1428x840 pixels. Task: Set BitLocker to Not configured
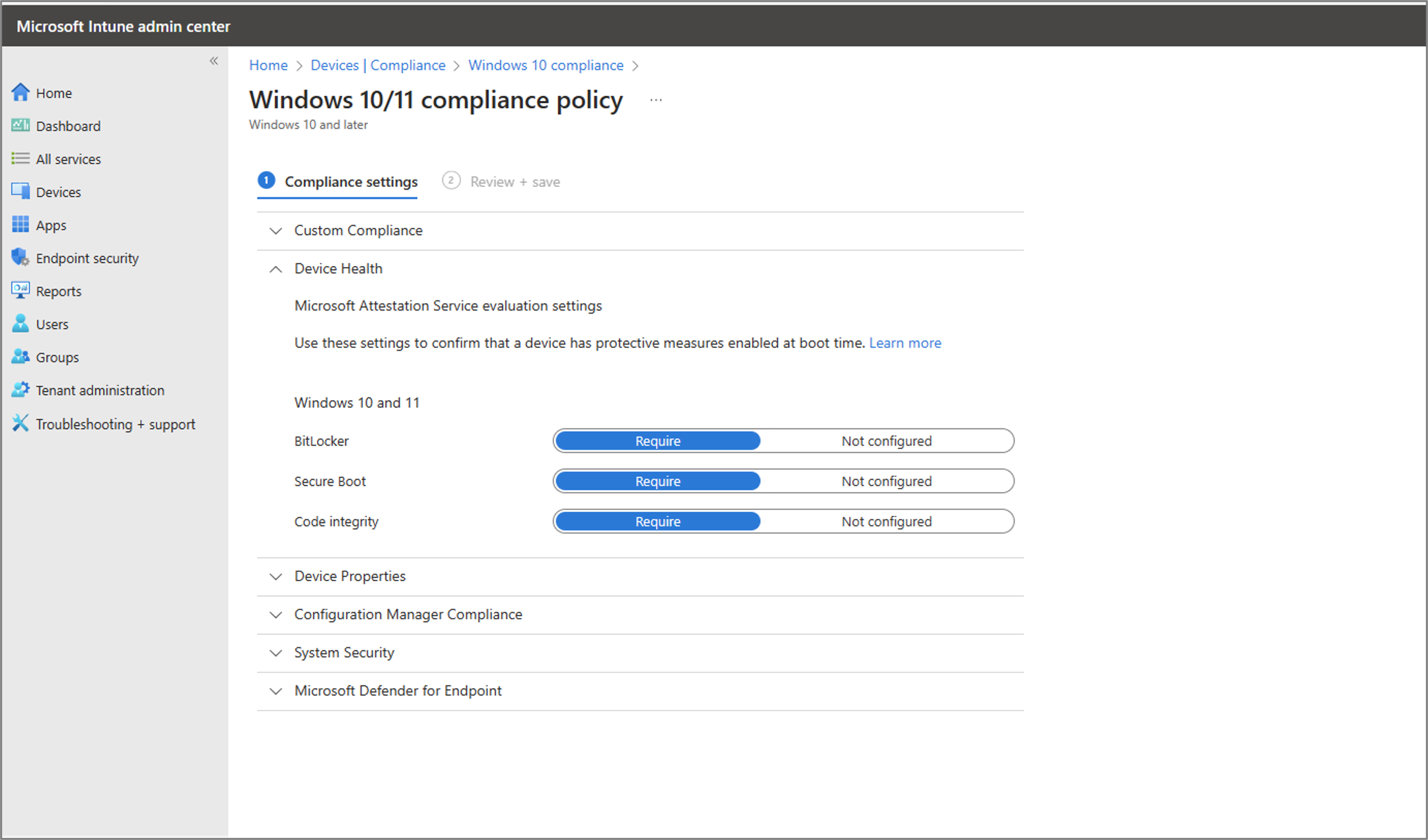click(x=886, y=441)
